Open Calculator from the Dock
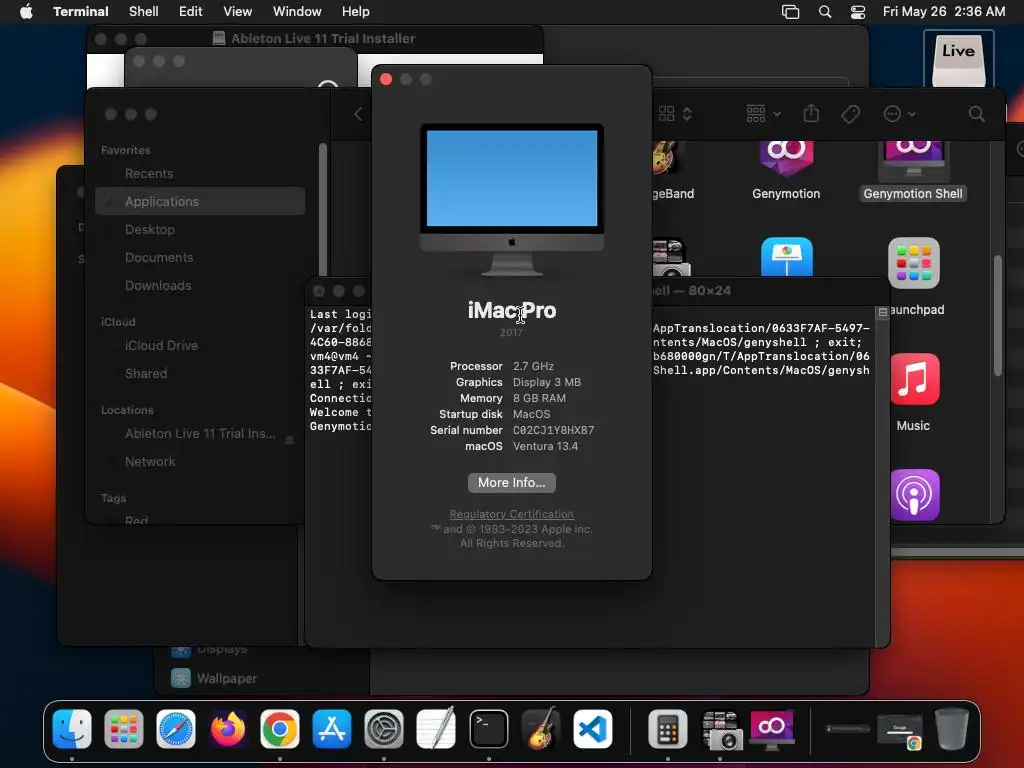 (x=667, y=728)
